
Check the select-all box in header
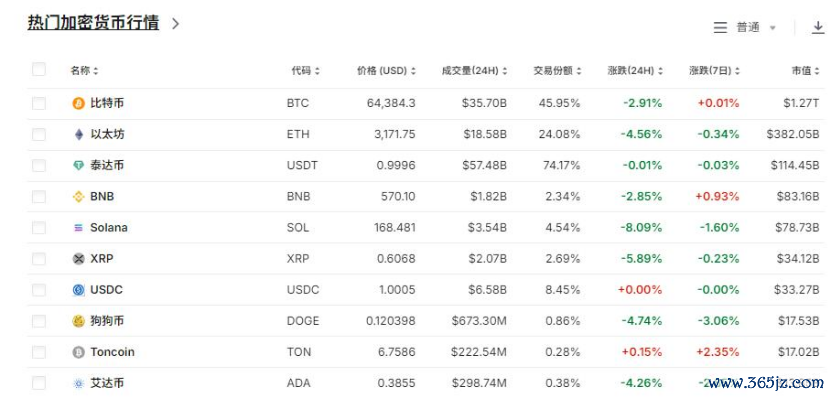click(39, 69)
